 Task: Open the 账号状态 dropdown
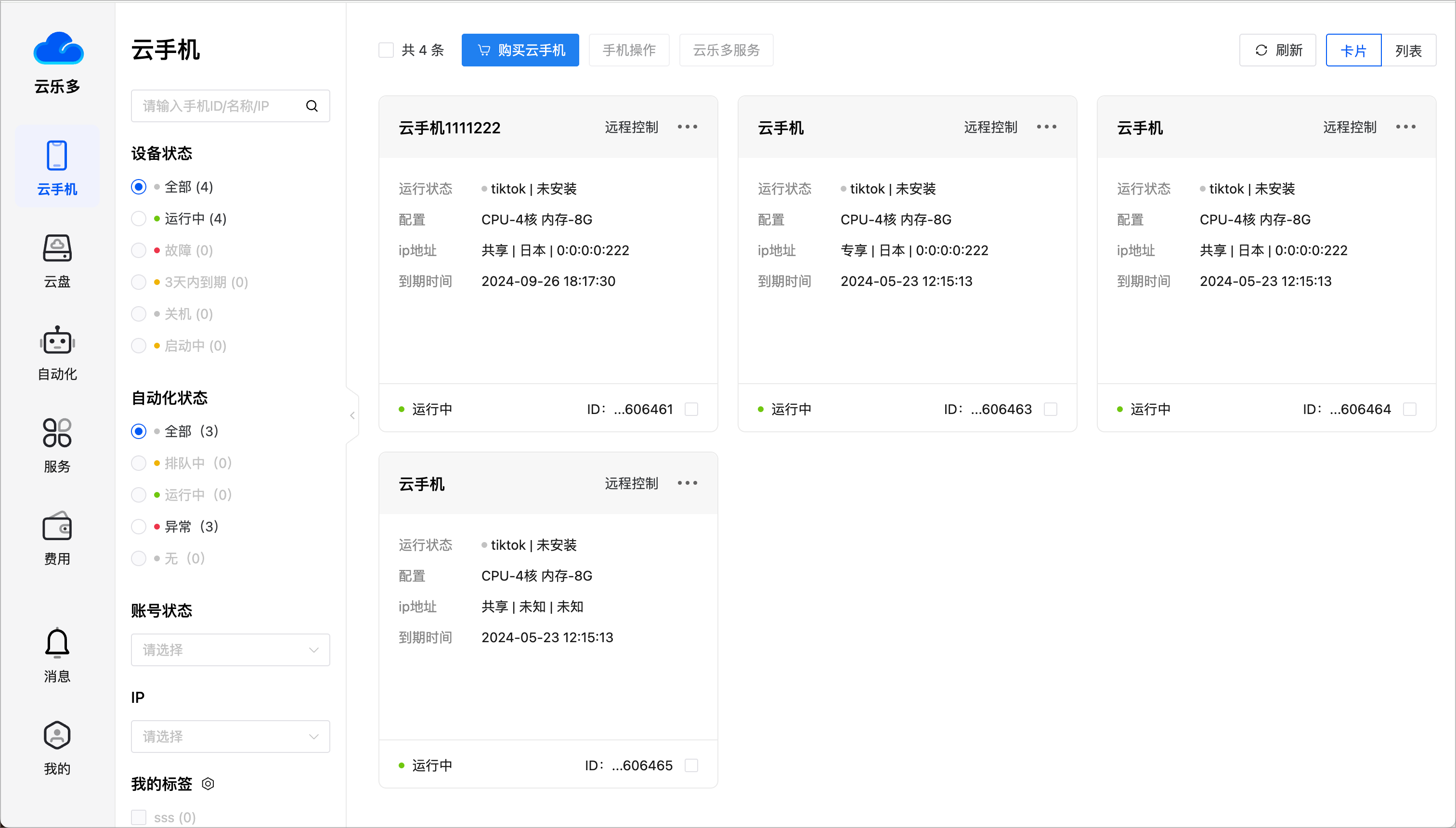pyautogui.click(x=230, y=650)
